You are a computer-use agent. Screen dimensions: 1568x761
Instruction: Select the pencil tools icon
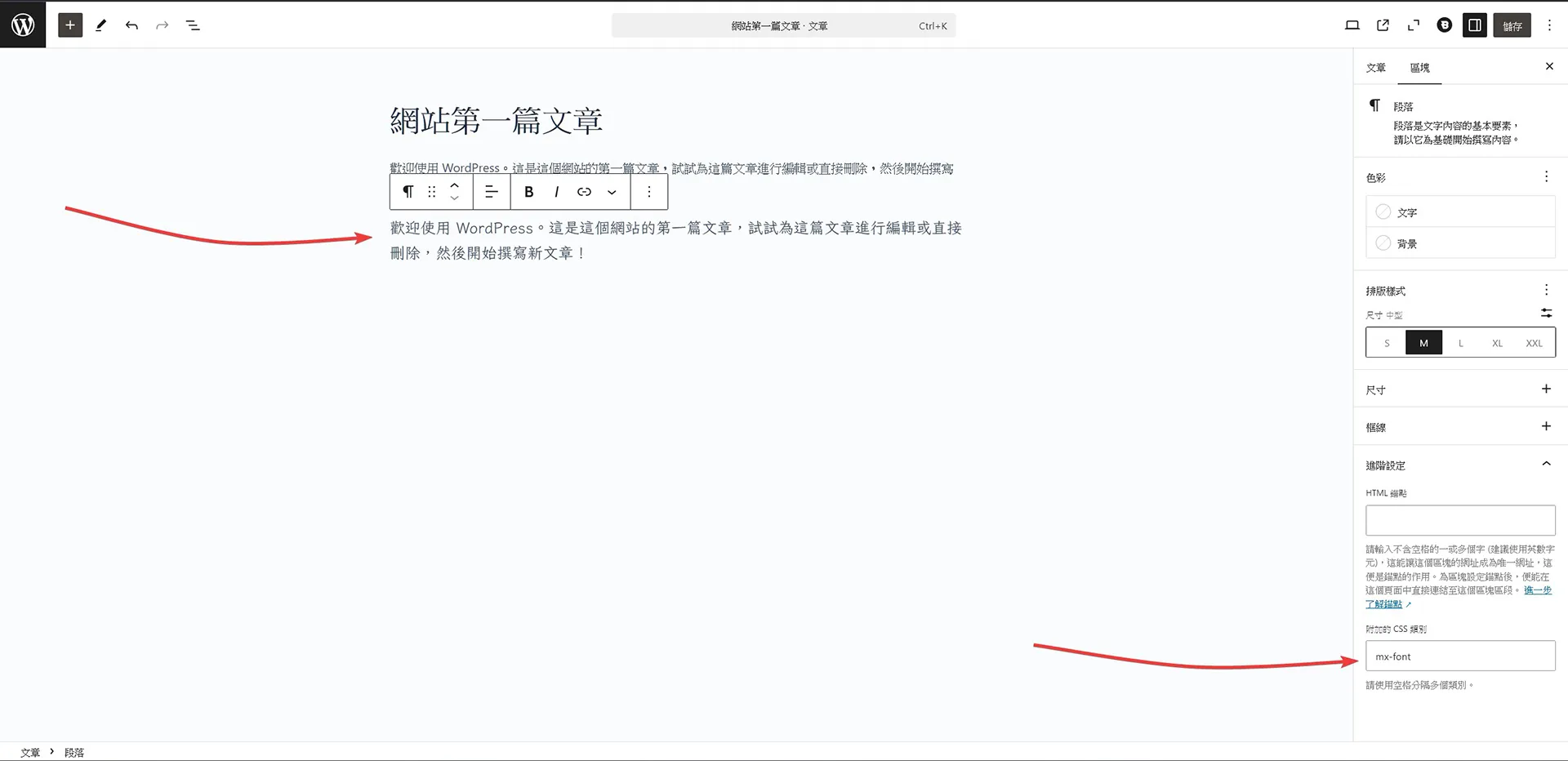[101, 25]
